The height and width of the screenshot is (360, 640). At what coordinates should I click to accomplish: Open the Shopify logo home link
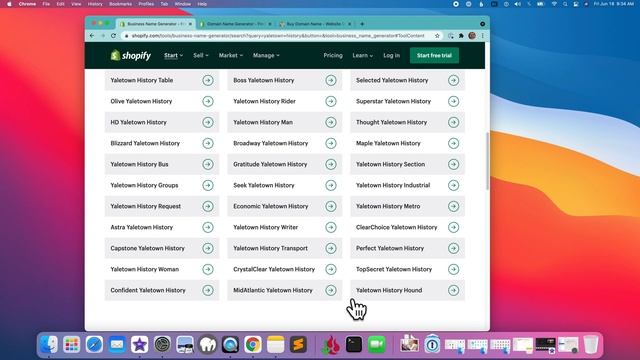tap(131, 55)
